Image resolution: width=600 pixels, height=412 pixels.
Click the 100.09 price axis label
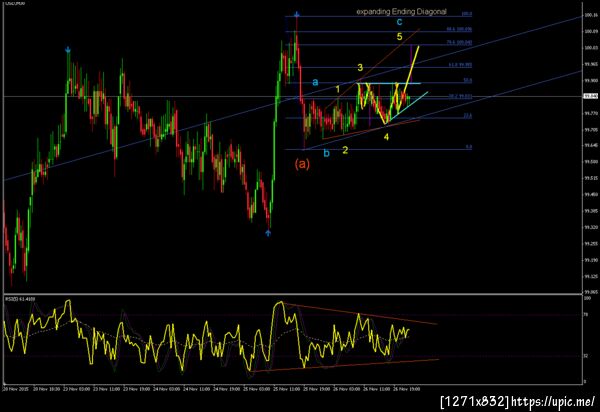tap(590, 31)
